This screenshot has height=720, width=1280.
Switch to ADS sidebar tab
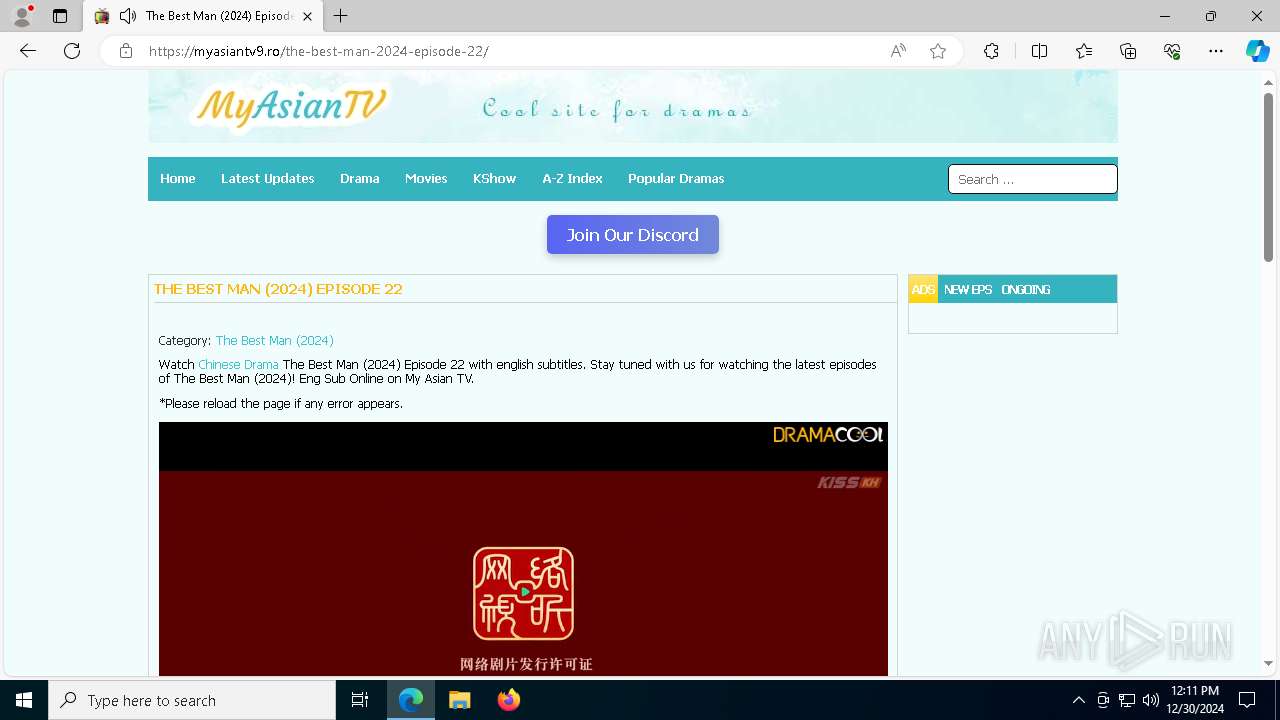923,289
